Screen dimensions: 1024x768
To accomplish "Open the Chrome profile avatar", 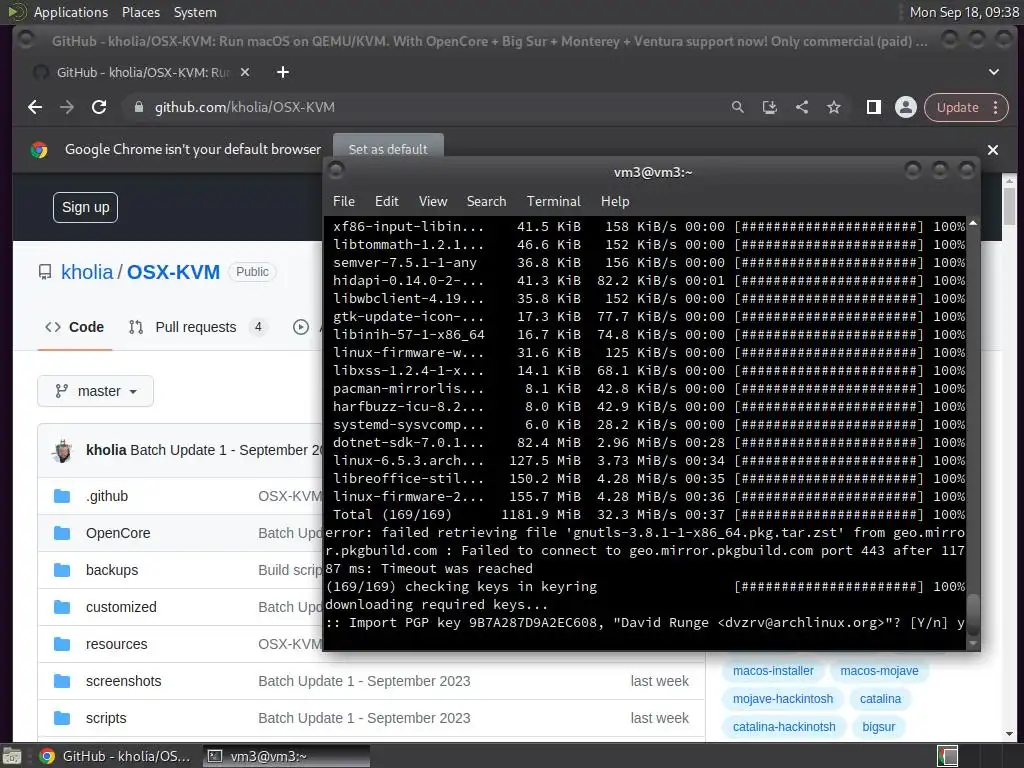I will click(906, 107).
